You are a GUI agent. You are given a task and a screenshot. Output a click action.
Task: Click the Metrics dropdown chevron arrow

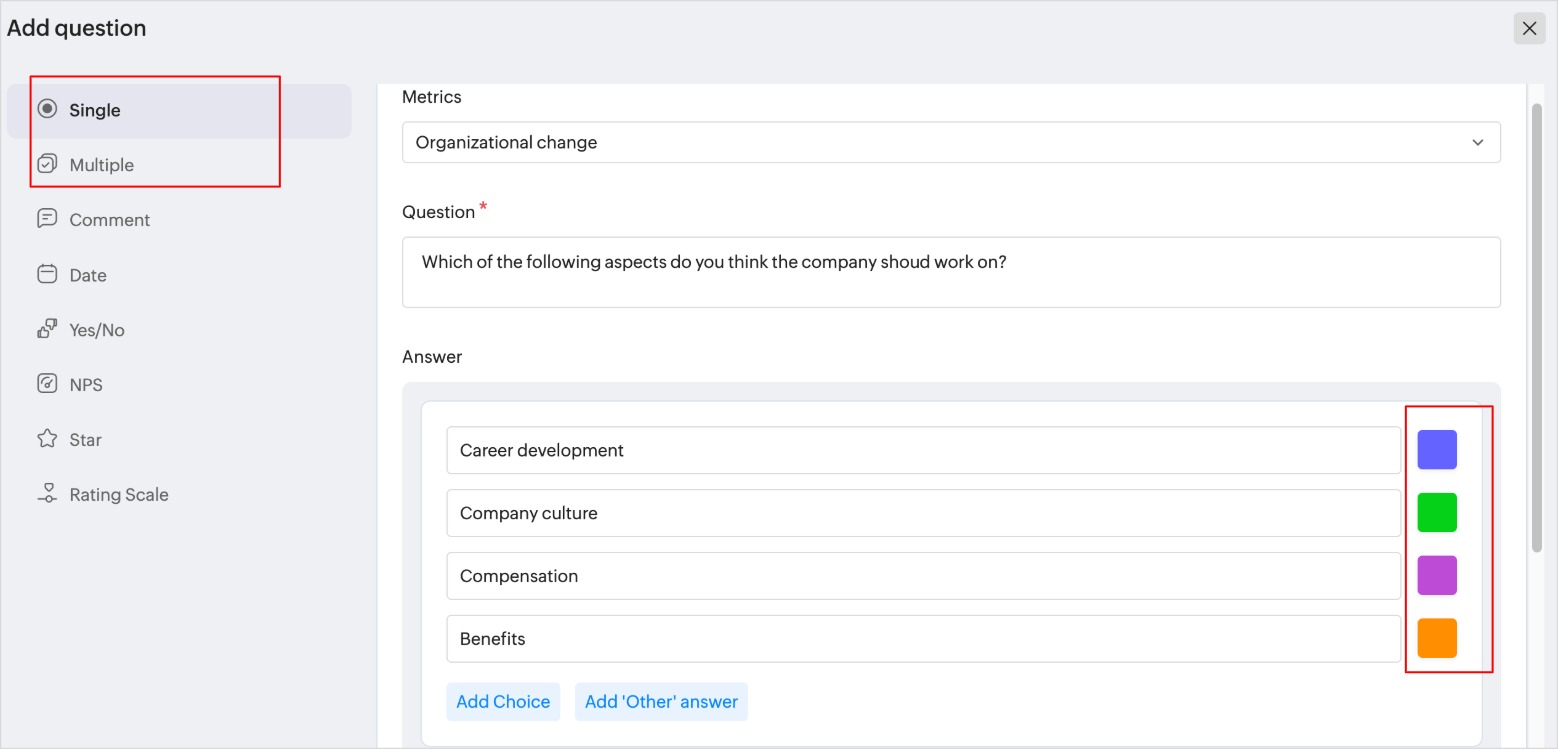pos(1477,143)
